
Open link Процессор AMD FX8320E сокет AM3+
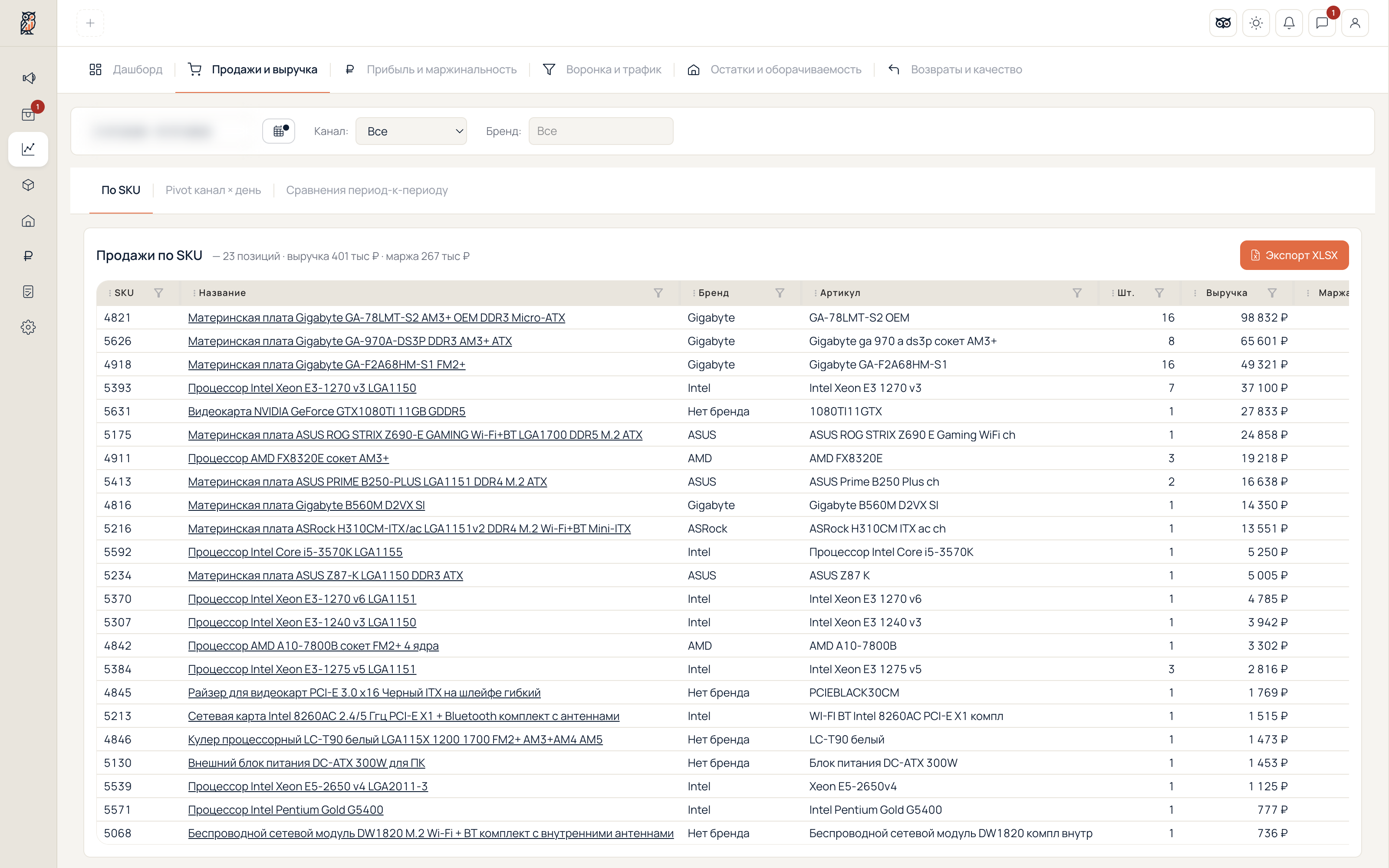pos(288,458)
